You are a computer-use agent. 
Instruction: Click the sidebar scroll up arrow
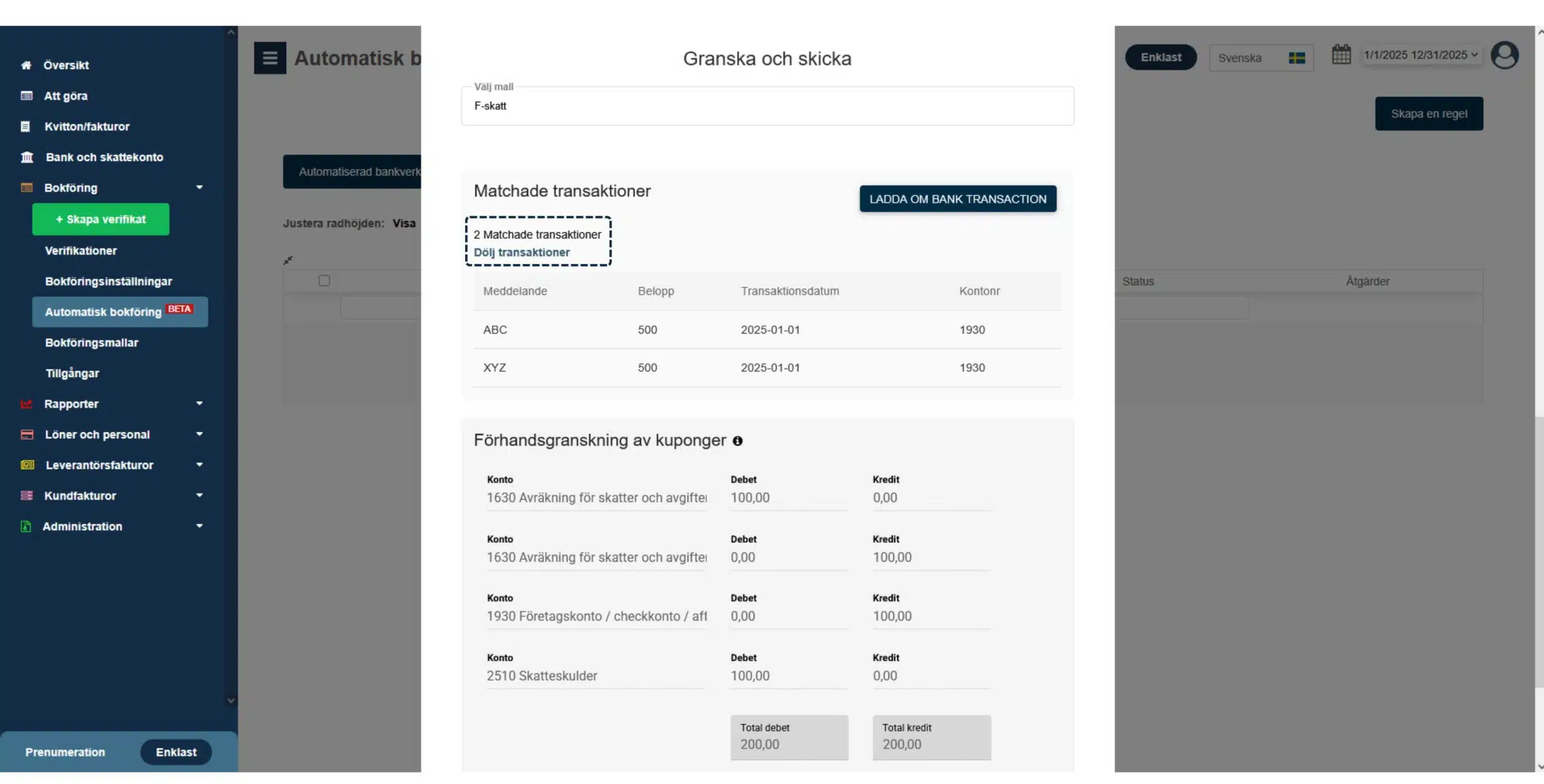point(230,33)
